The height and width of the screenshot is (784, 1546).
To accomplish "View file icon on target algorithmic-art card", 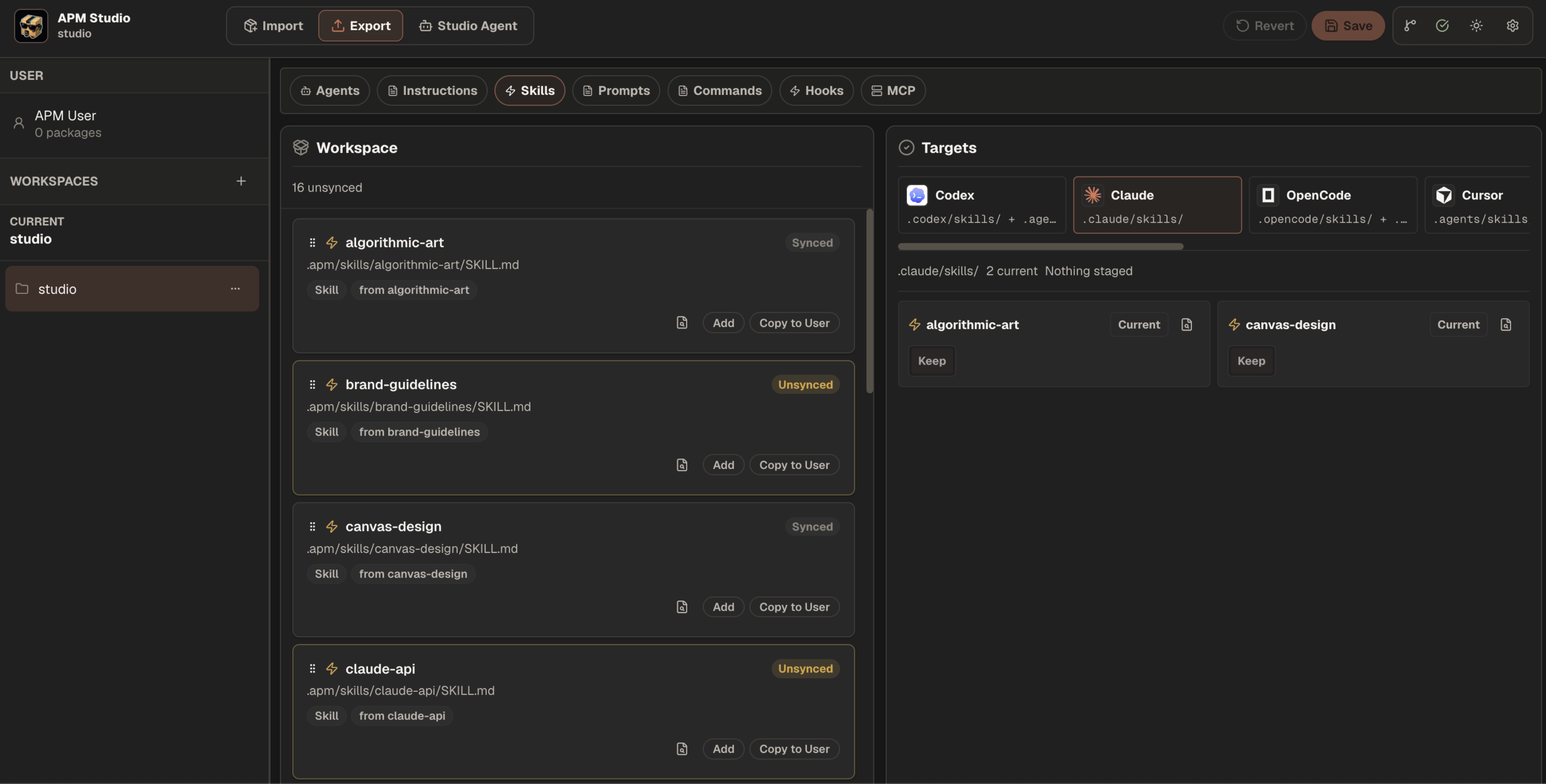I will click(1186, 325).
